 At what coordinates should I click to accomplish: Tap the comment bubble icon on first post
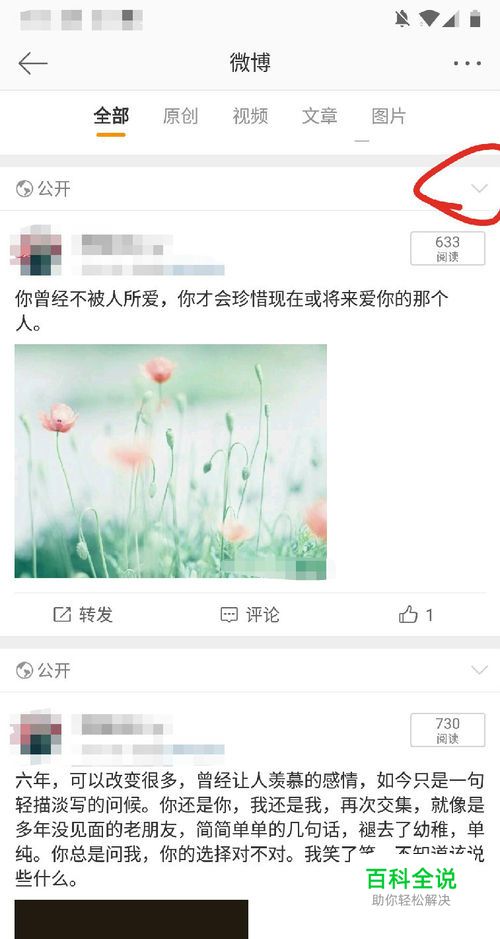point(229,615)
